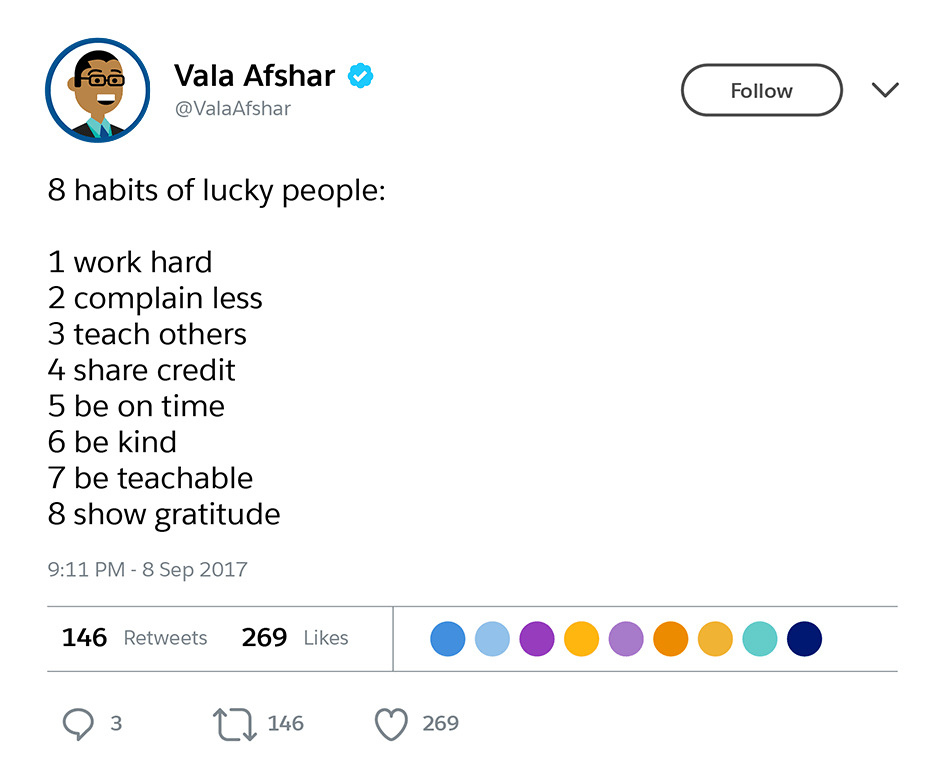Click the dark purple liker avatar
The height and width of the screenshot is (780, 945).
[537, 639]
